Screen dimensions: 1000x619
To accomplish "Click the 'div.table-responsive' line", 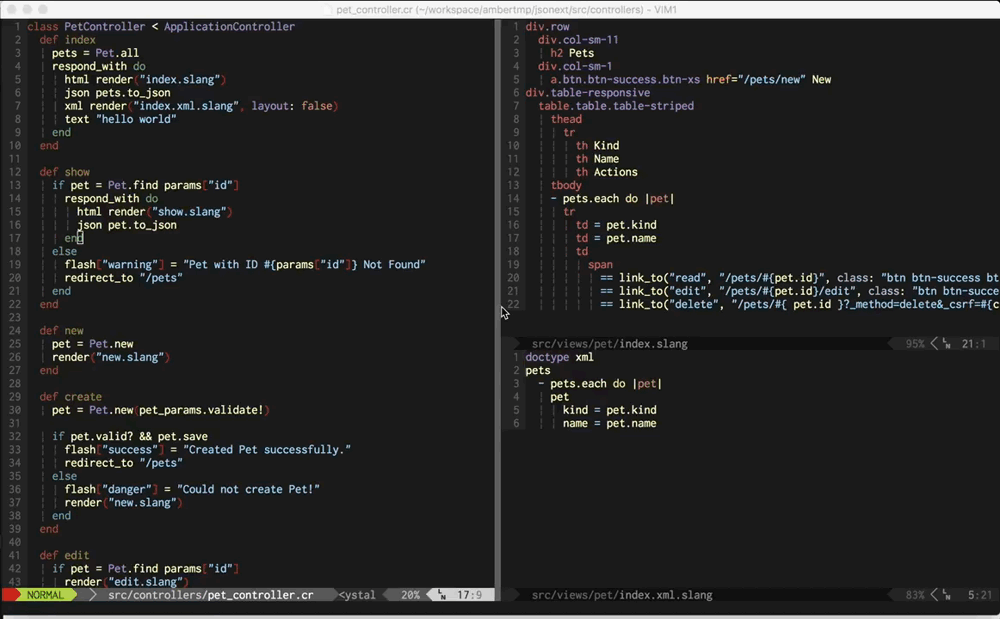I will point(588,93).
